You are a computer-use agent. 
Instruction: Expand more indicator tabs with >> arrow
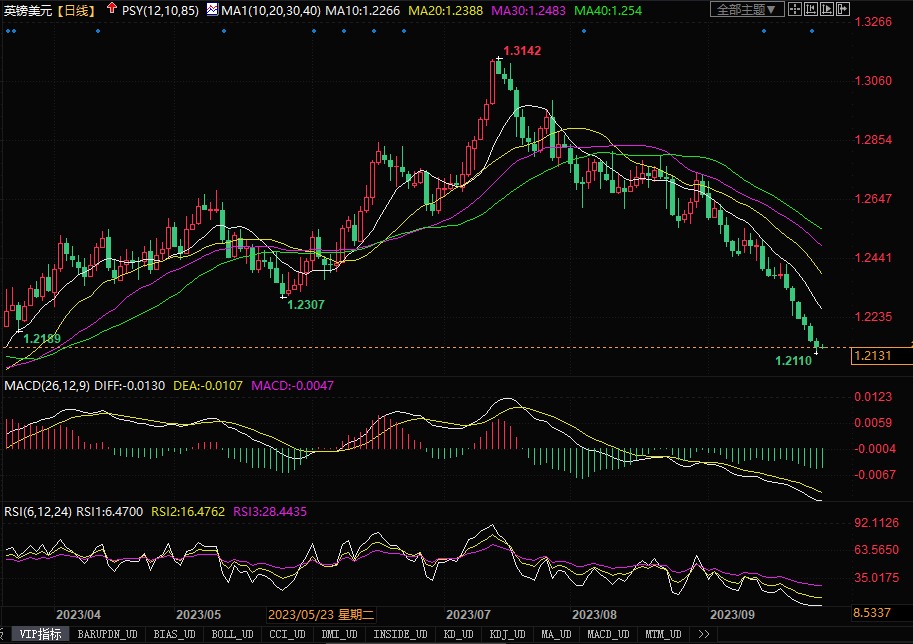(x=703, y=634)
